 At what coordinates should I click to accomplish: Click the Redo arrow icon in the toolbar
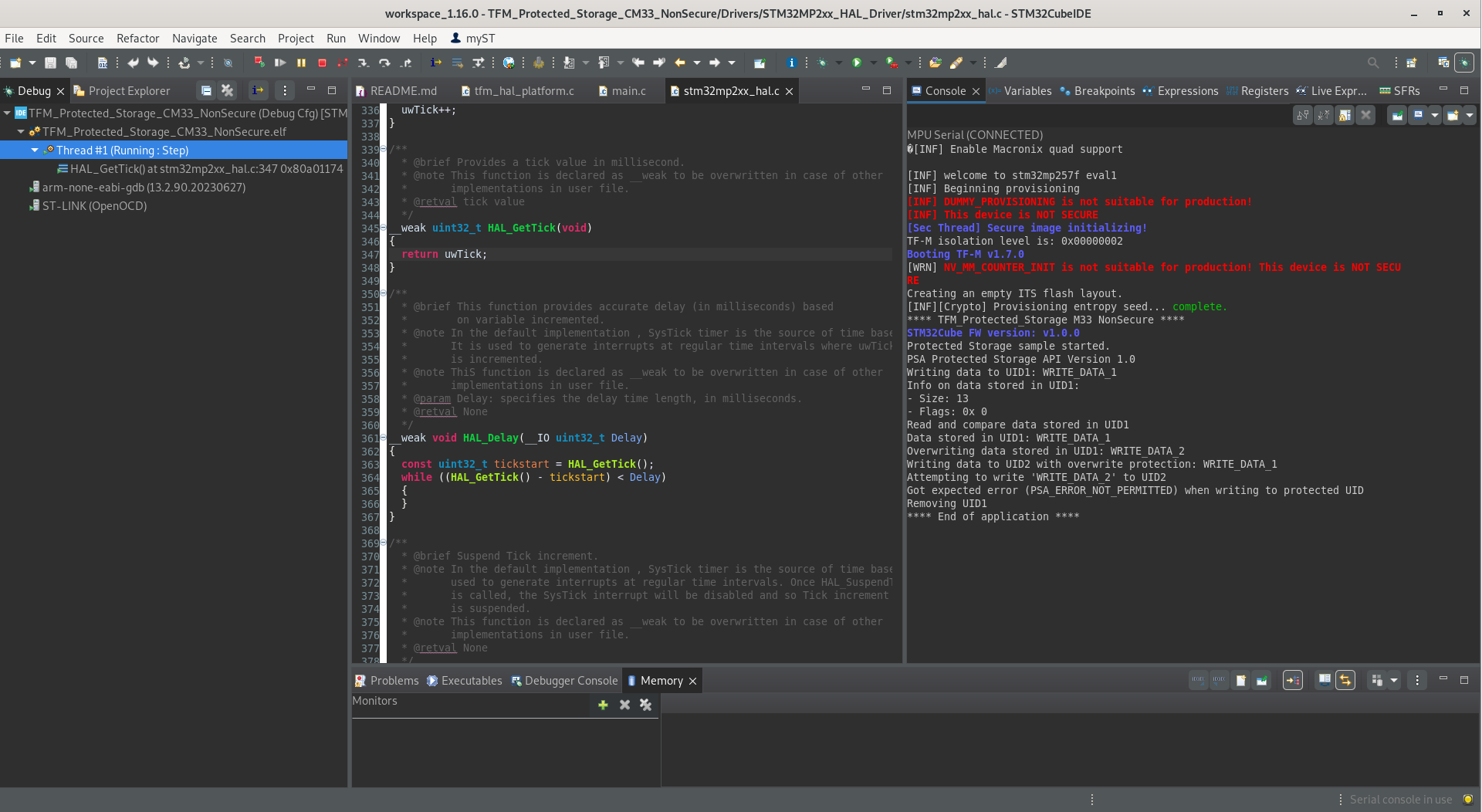153,63
